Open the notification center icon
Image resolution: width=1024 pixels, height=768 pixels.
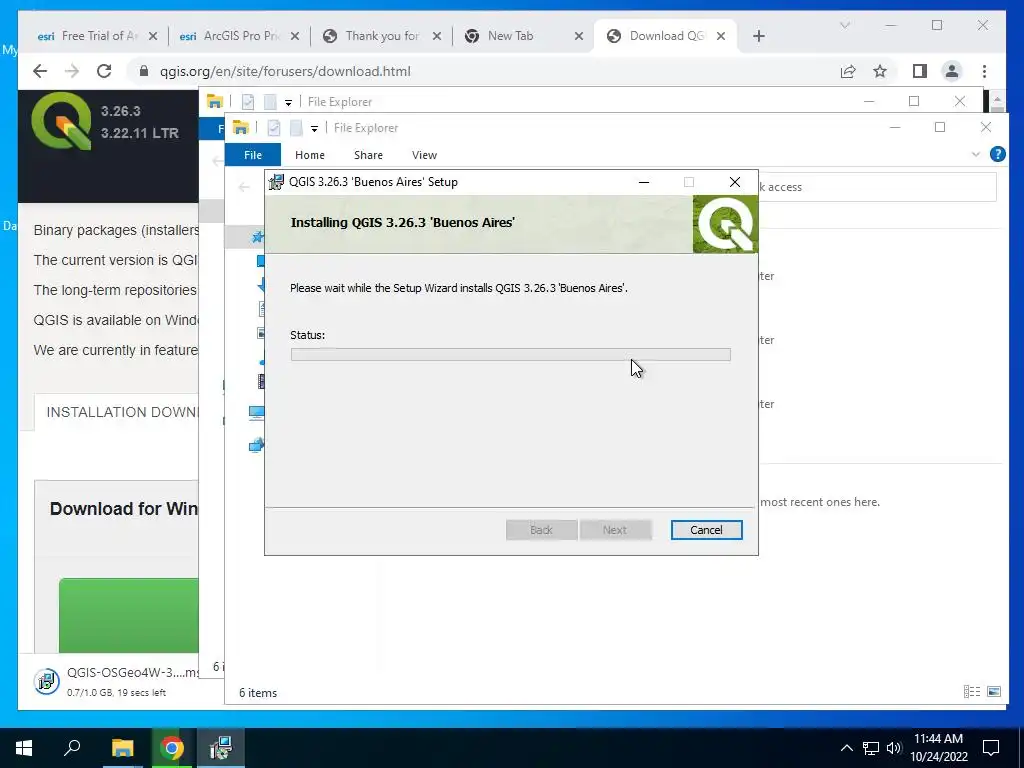click(991, 748)
